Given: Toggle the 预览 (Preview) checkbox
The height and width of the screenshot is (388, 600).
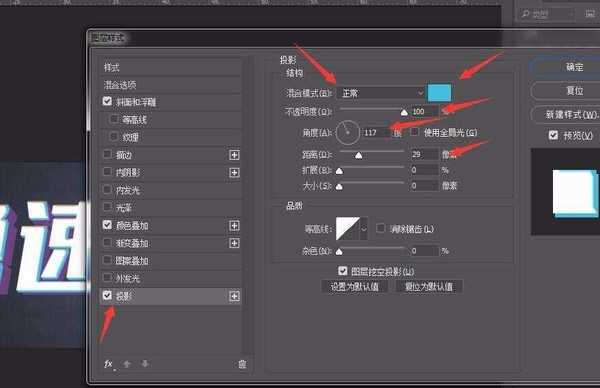Looking at the screenshot, I should point(553,135).
